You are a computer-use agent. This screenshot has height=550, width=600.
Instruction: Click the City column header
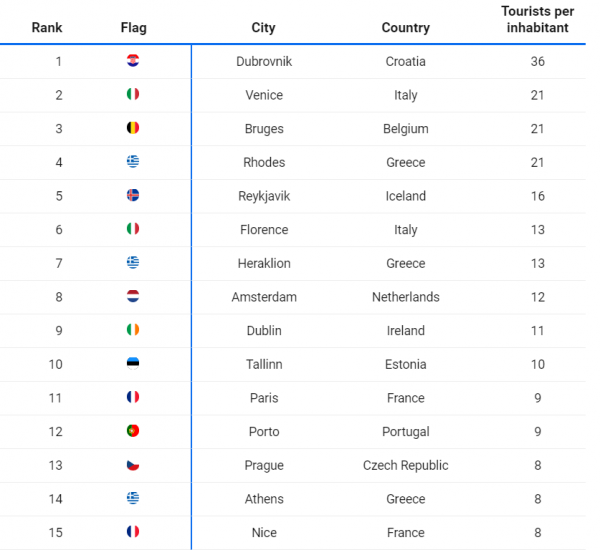pyautogui.click(x=264, y=28)
